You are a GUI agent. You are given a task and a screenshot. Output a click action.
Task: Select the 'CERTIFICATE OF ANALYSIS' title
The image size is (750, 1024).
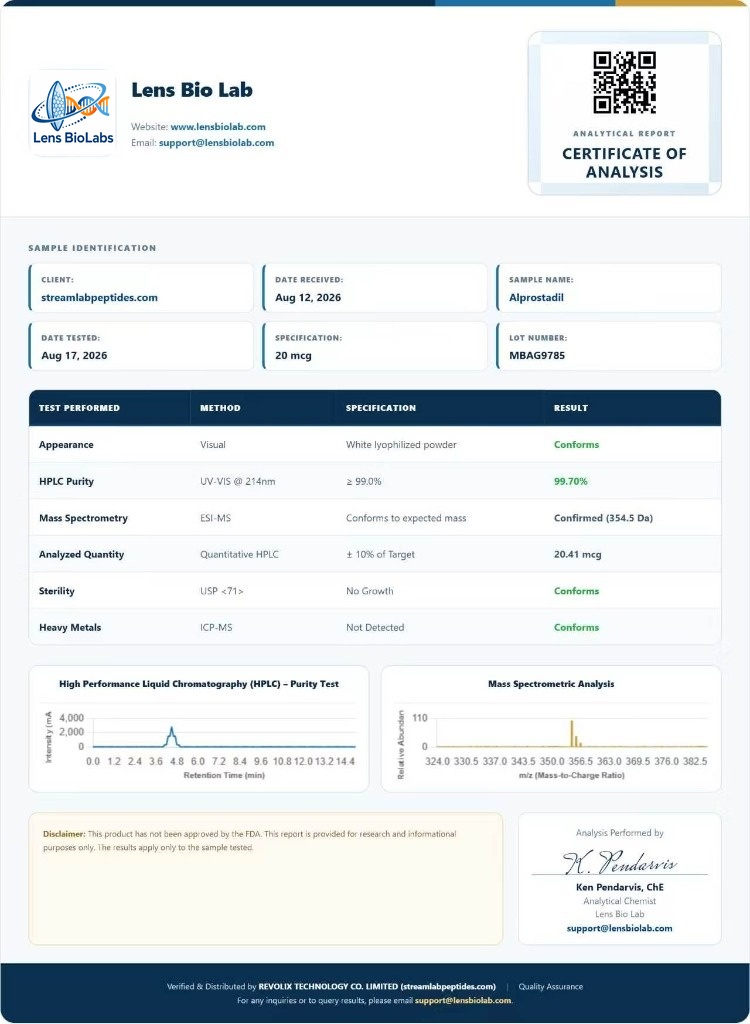point(624,163)
